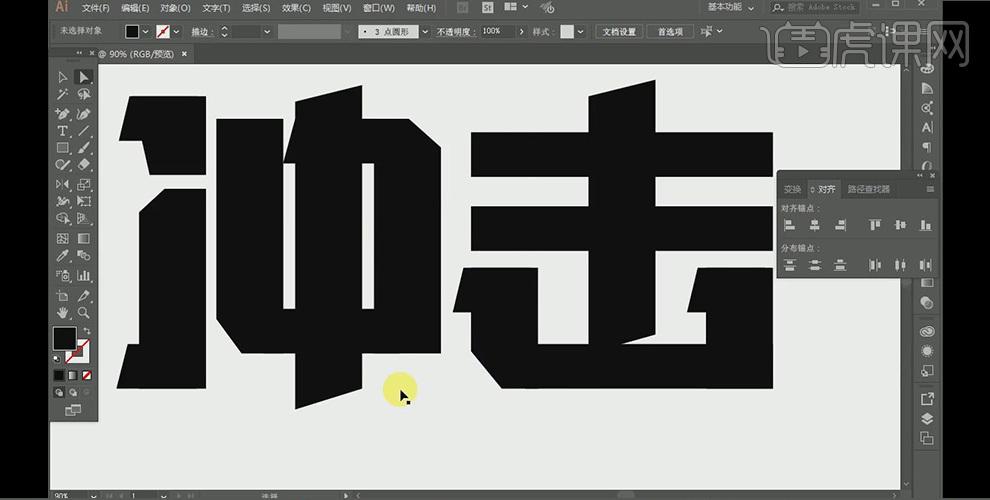Select the Column Graph tool
This screenshot has height=500, width=990.
tap(83, 276)
